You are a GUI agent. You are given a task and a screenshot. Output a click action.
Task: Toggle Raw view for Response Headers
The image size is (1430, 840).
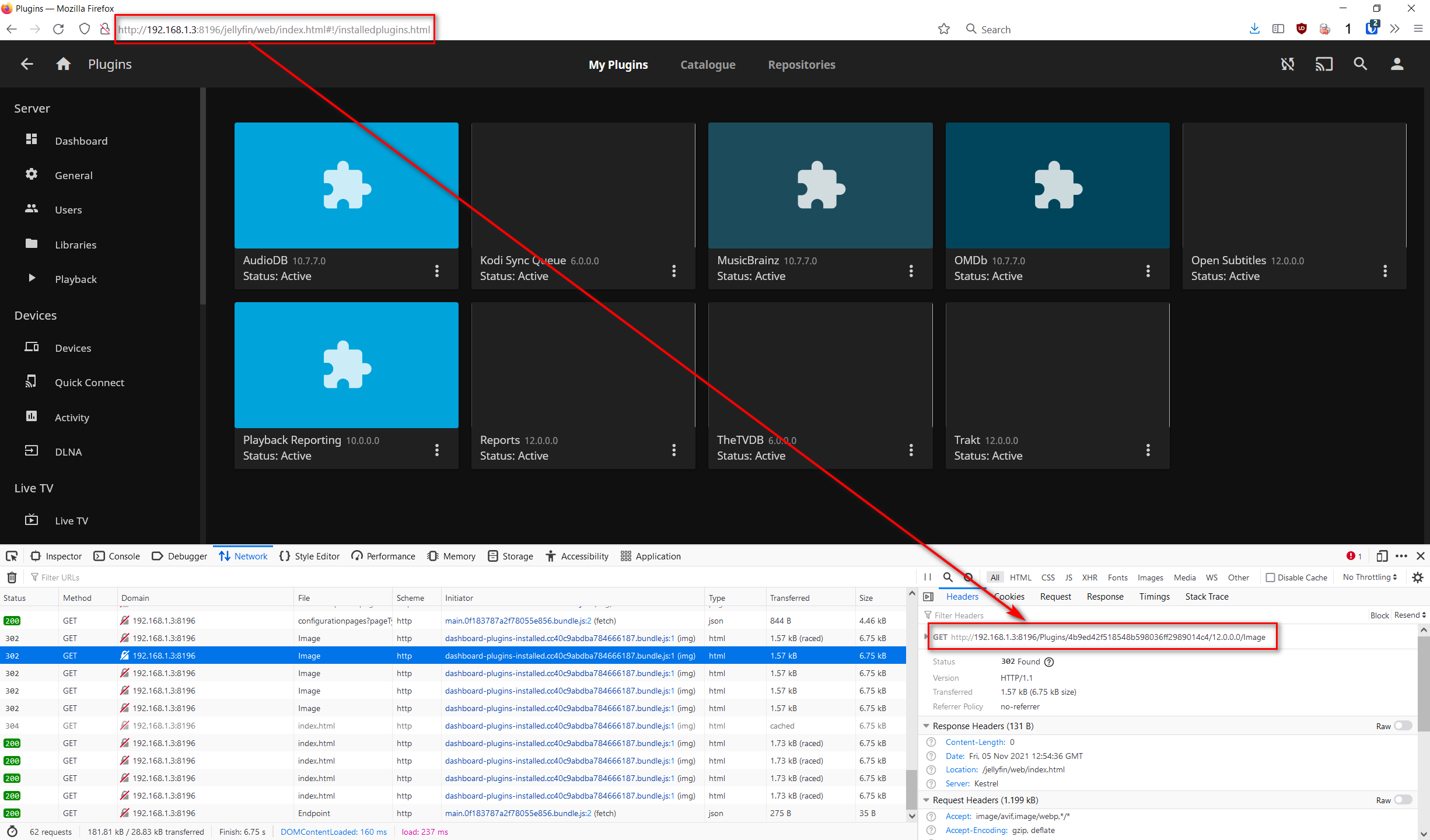coord(1403,726)
